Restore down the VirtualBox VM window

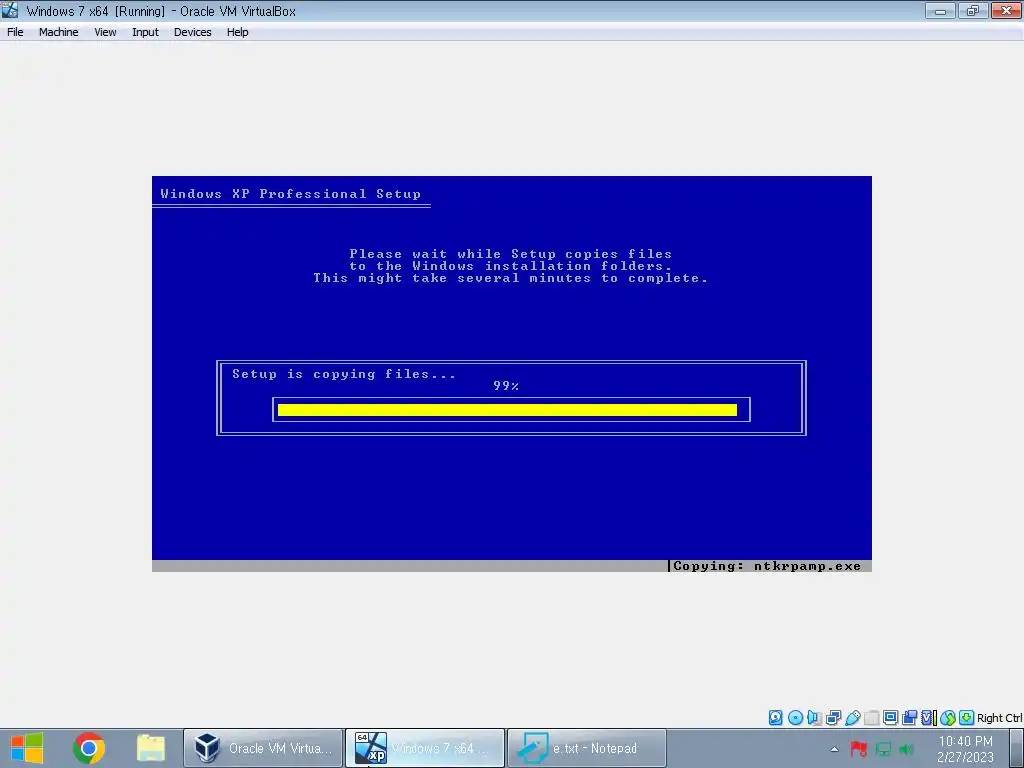[x=973, y=10]
